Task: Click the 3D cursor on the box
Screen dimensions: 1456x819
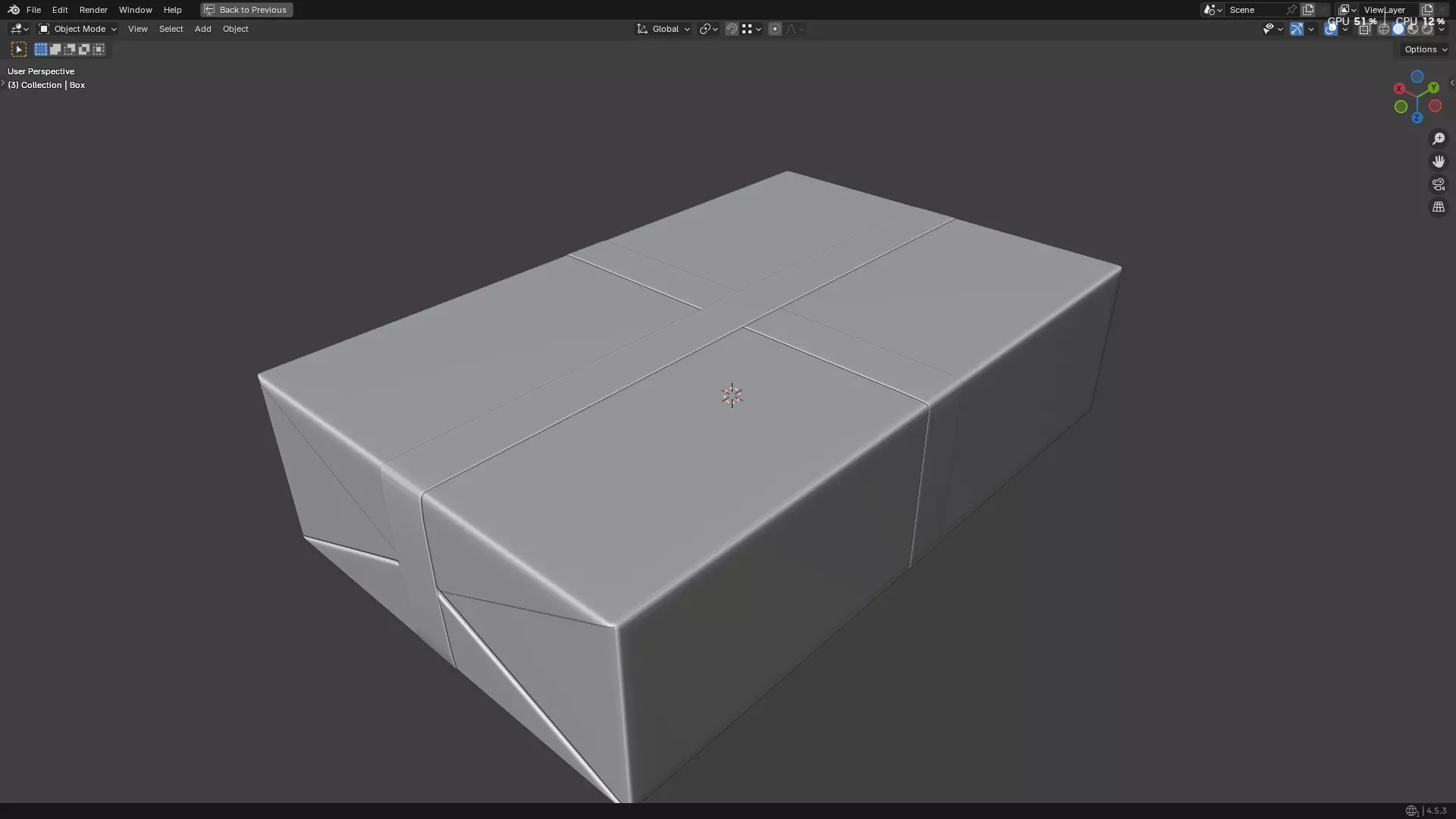Action: tap(732, 396)
